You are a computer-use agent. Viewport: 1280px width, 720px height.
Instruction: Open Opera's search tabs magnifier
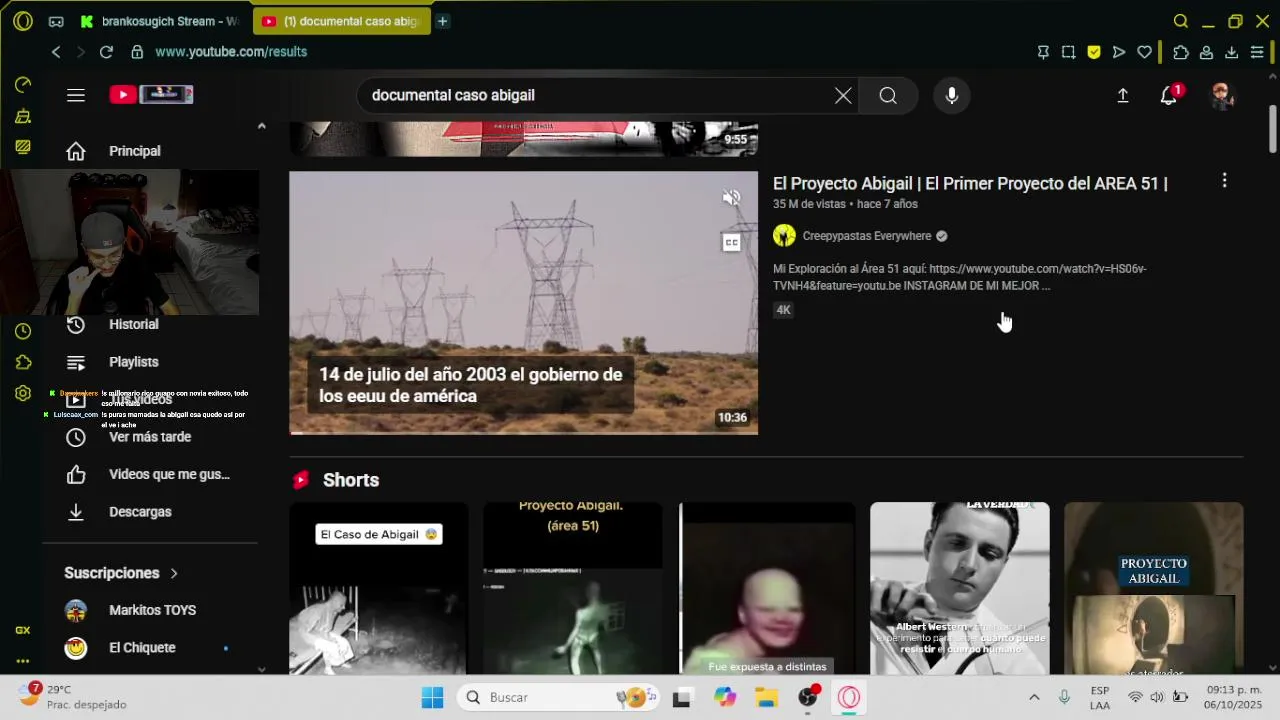click(x=1181, y=21)
